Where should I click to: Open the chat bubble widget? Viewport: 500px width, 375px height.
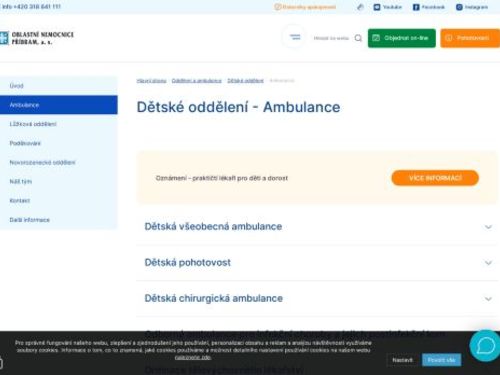coord(485,346)
